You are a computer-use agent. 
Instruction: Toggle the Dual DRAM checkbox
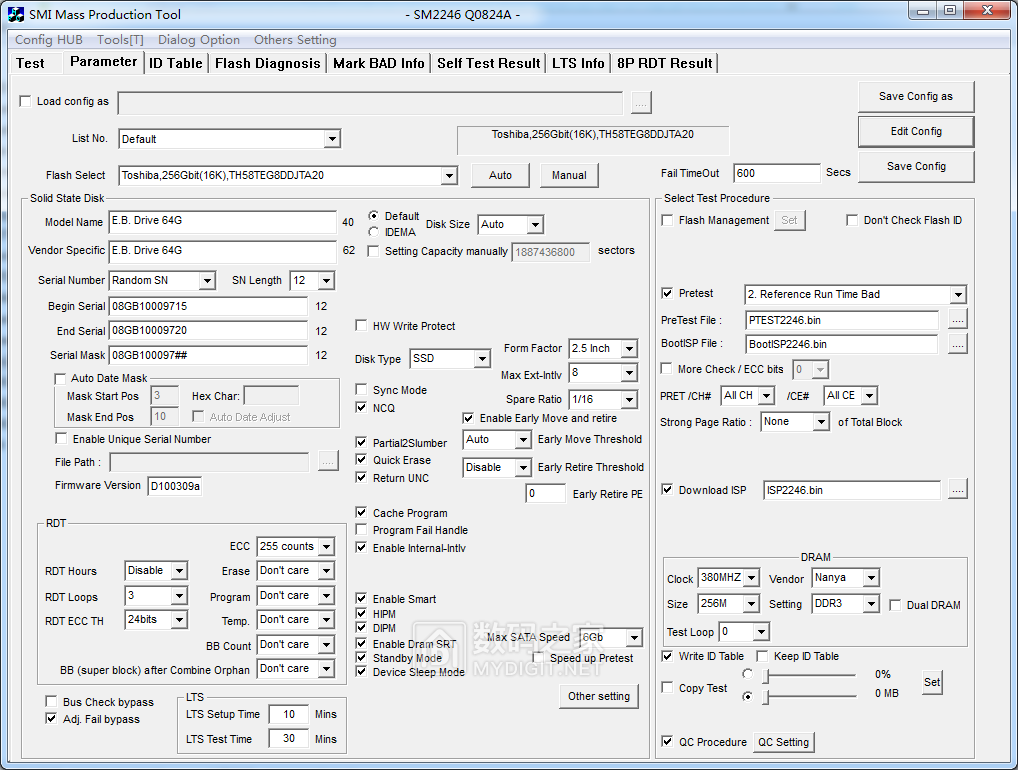[x=895, y=605]
